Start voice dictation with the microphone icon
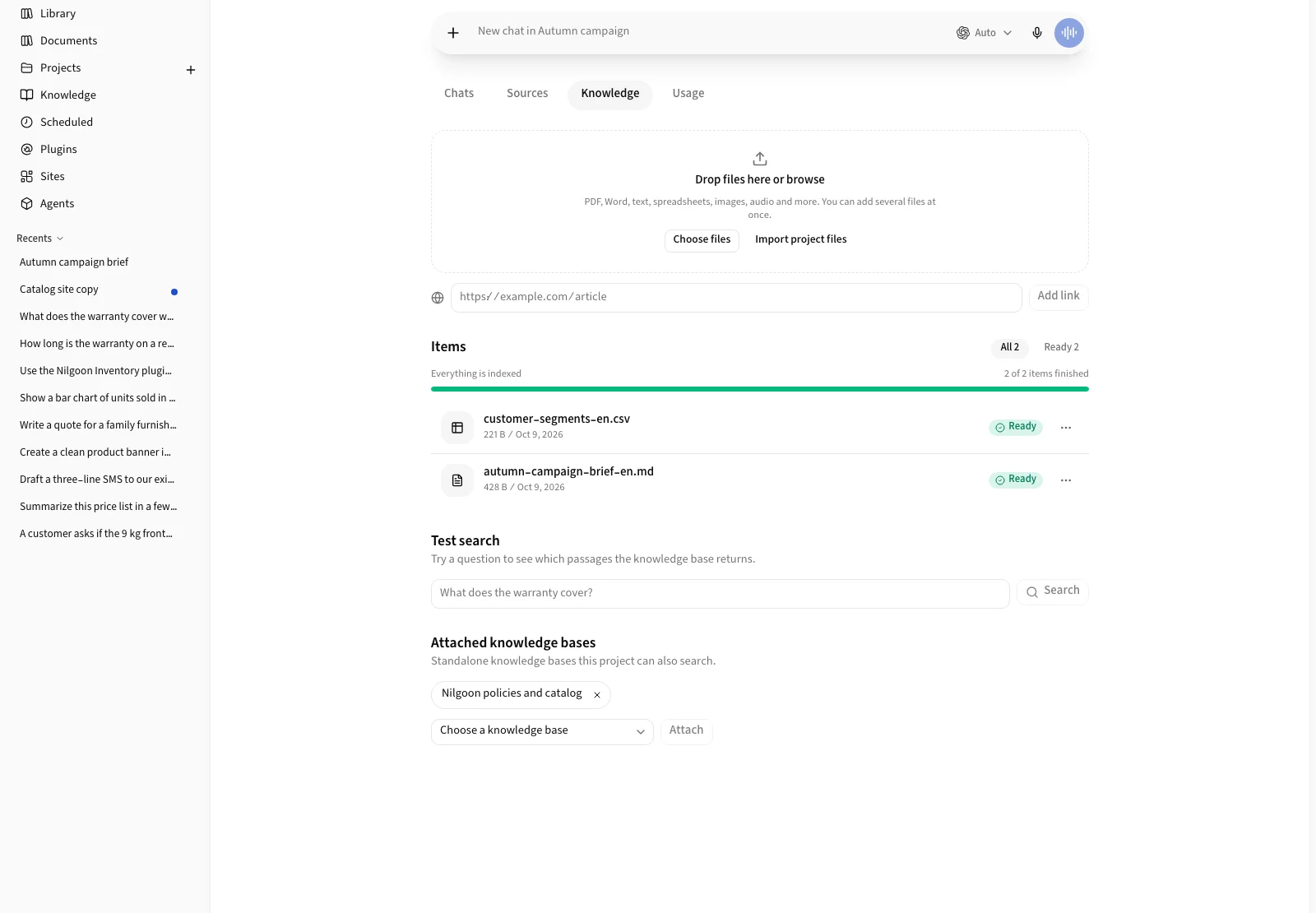This screenshot has width=1316, height=913. [x=1037, y=33]
